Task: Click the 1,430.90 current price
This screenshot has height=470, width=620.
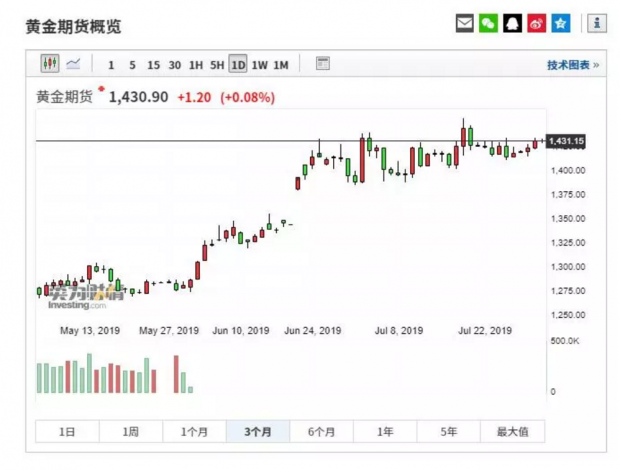Action: 138,97
